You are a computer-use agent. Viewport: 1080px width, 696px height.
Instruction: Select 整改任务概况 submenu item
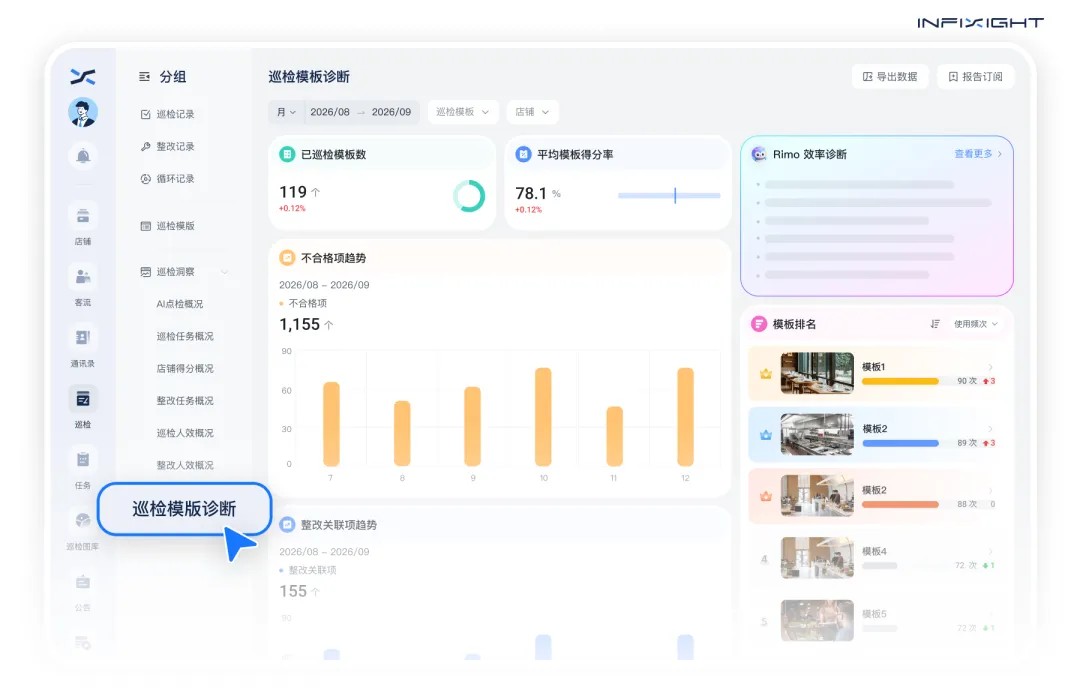pos(185,401)
